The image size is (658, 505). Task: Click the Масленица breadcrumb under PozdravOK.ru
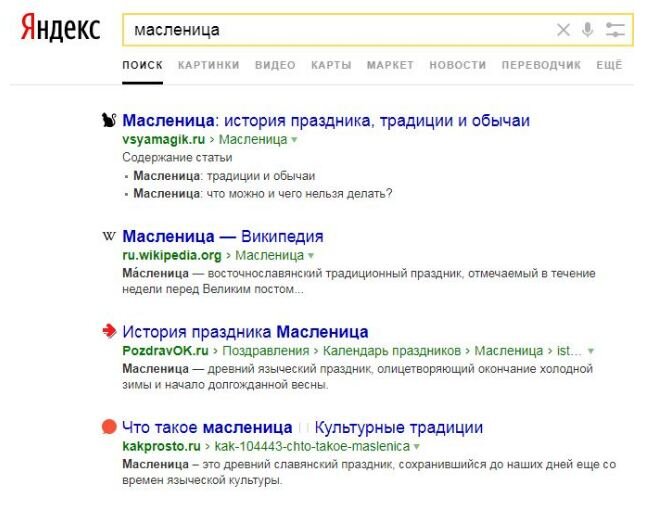click(x=509, y=351)
